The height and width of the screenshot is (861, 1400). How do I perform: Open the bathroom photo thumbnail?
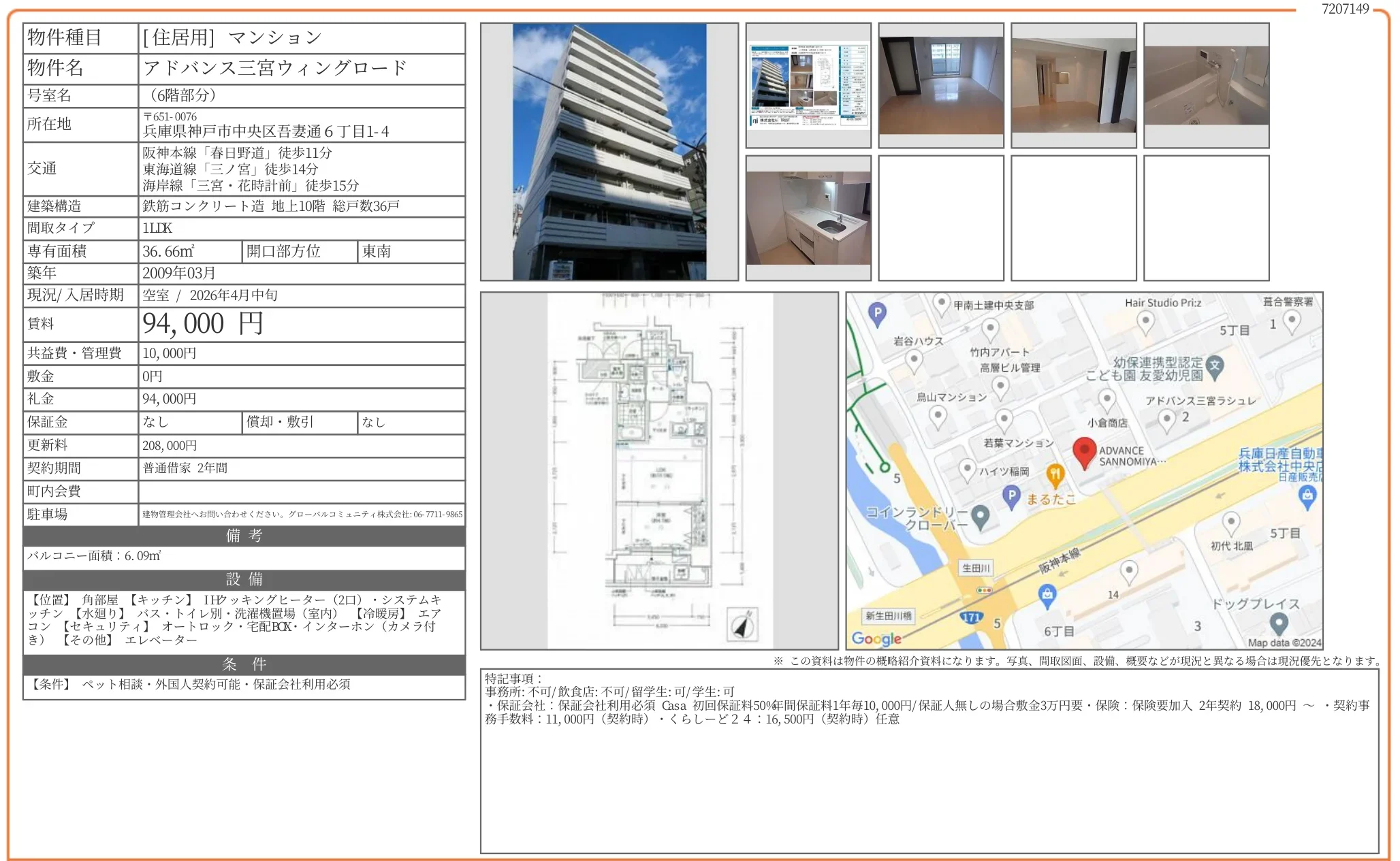[x=1206, y=85]
